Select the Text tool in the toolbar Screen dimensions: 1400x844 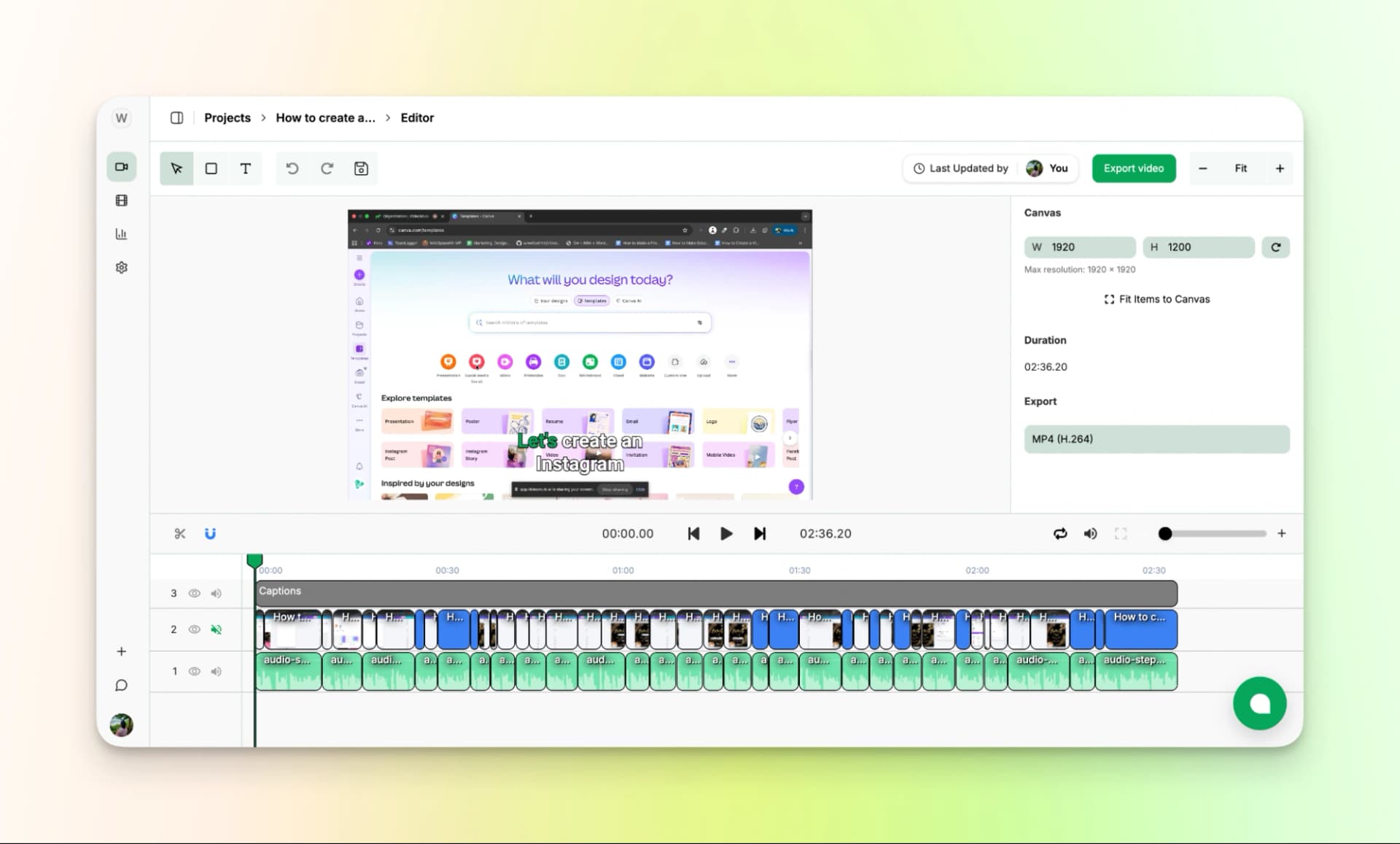pyautogui.click(x=246, y=169)
